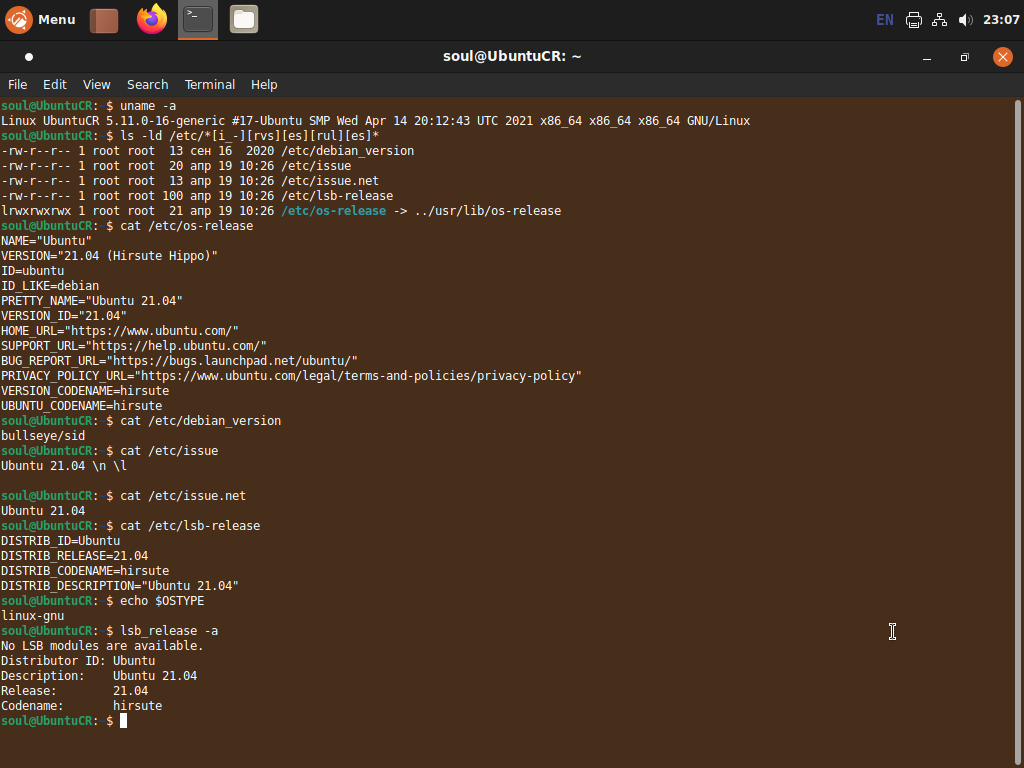
Task: Open the Edit menu
Action: (x=55, y=85)
